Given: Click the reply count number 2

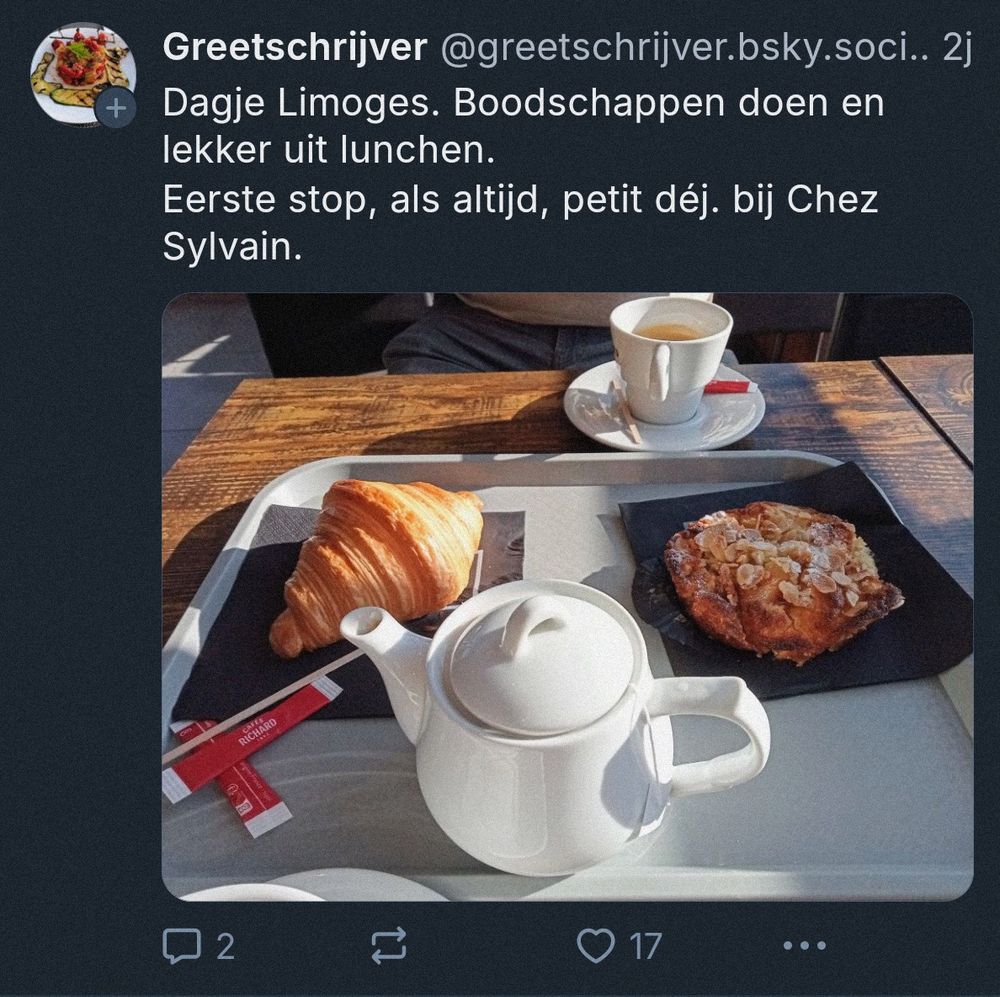Looking at the screenshot, I should pos(225,945).
